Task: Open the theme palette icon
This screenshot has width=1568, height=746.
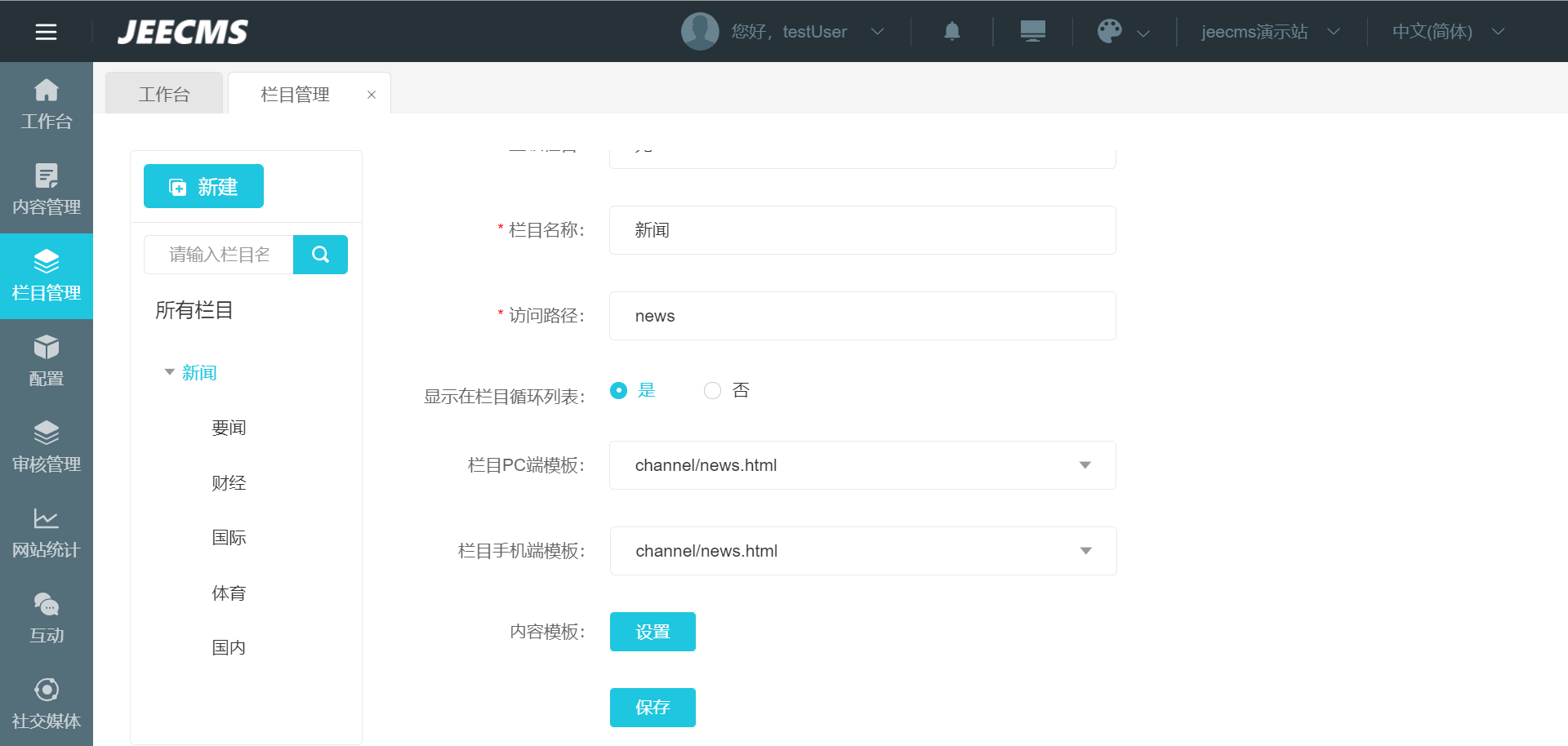Action: coord(1110,31)
